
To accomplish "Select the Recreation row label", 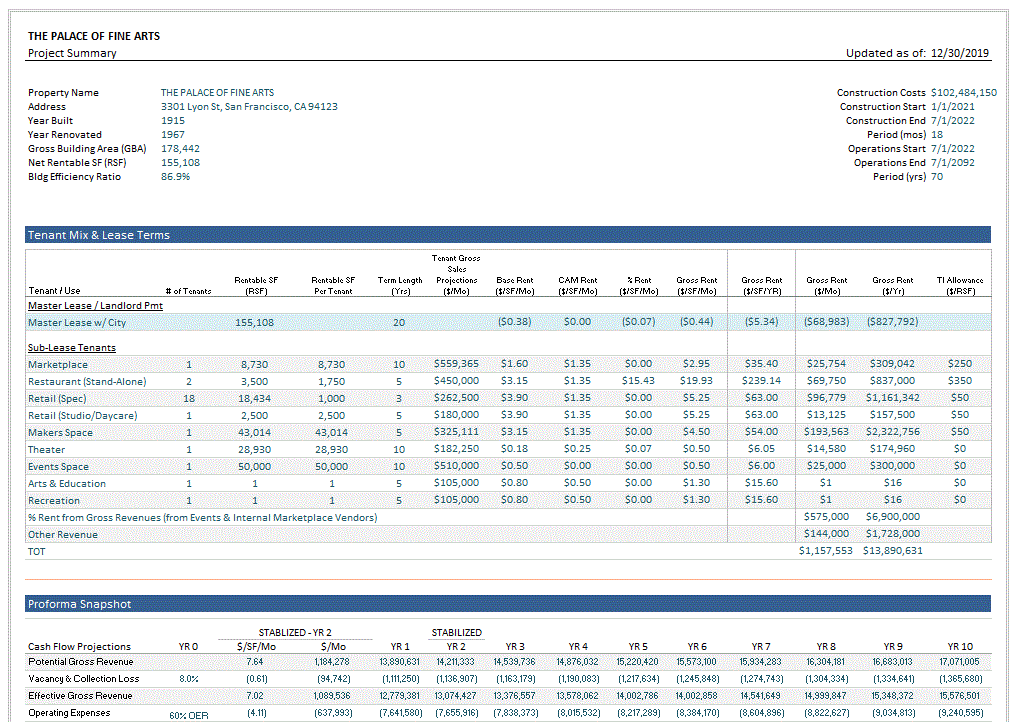I will (x=53, y=500).
